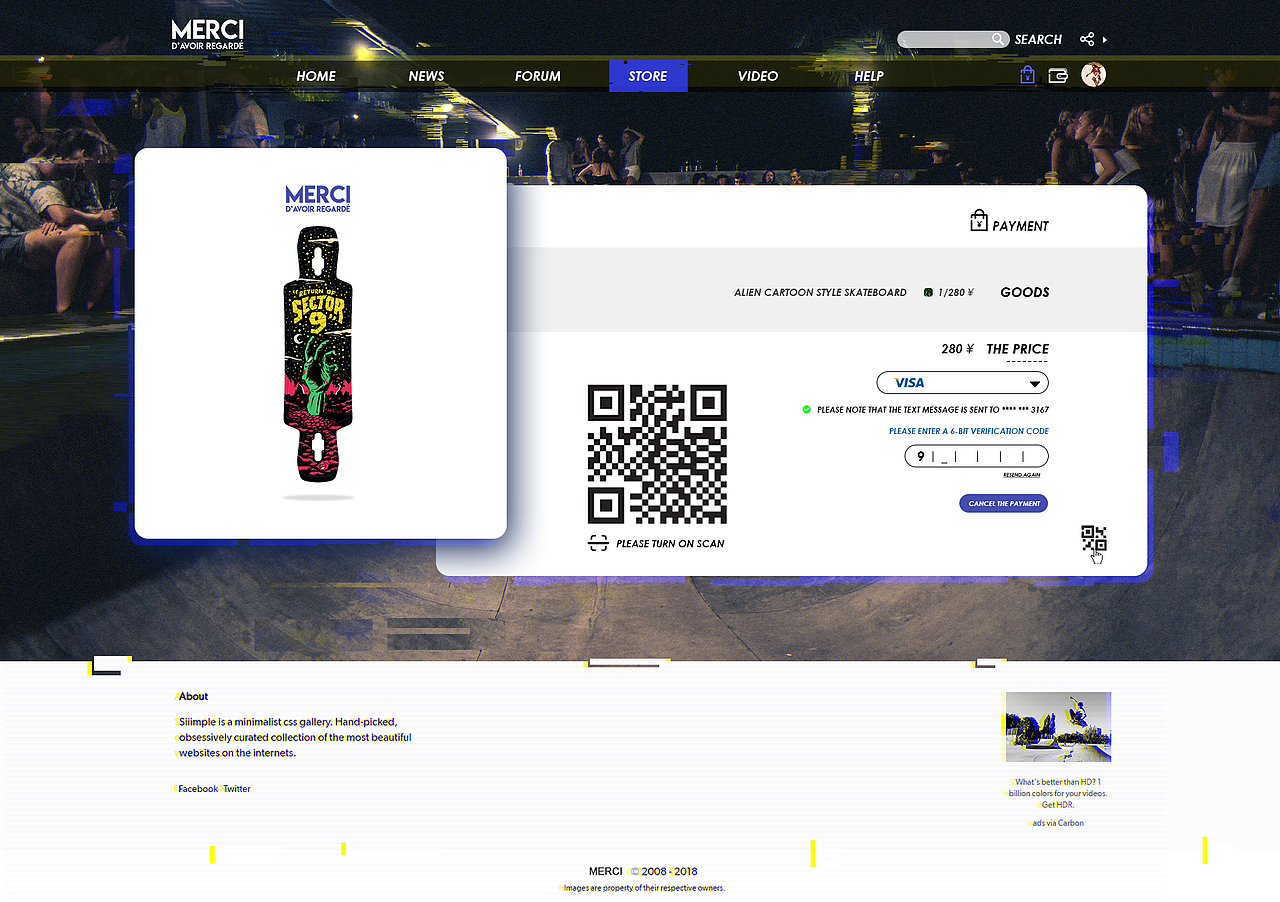Open the wallet icon in the navbar
Image resolution: width=1280 pixels, height=902 pixels.
(1058, 76)
